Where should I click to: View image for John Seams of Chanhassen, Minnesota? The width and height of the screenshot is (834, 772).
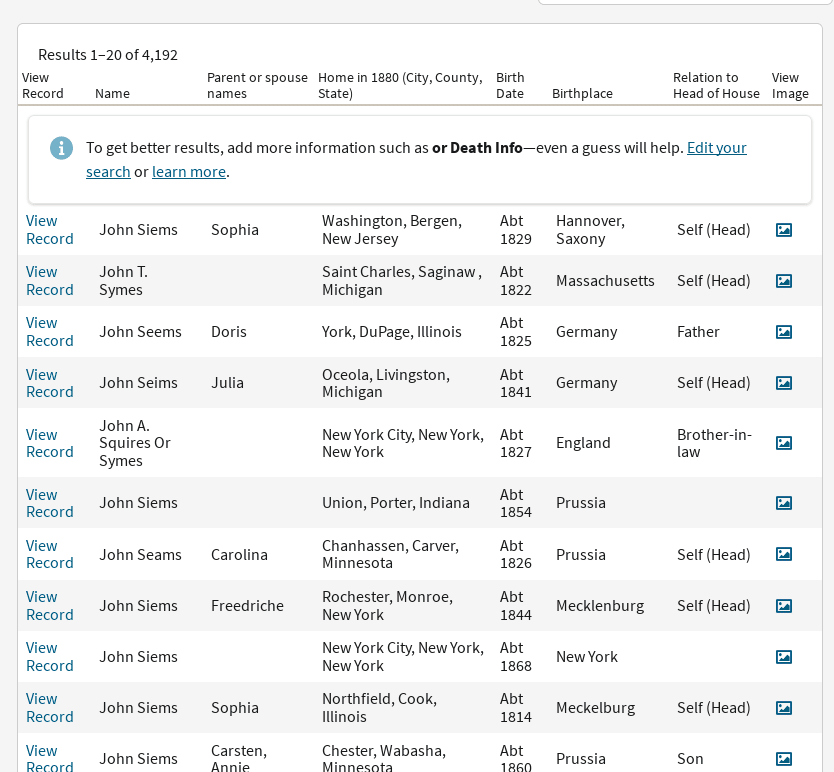pyautogui.click(x=783, y=554)
